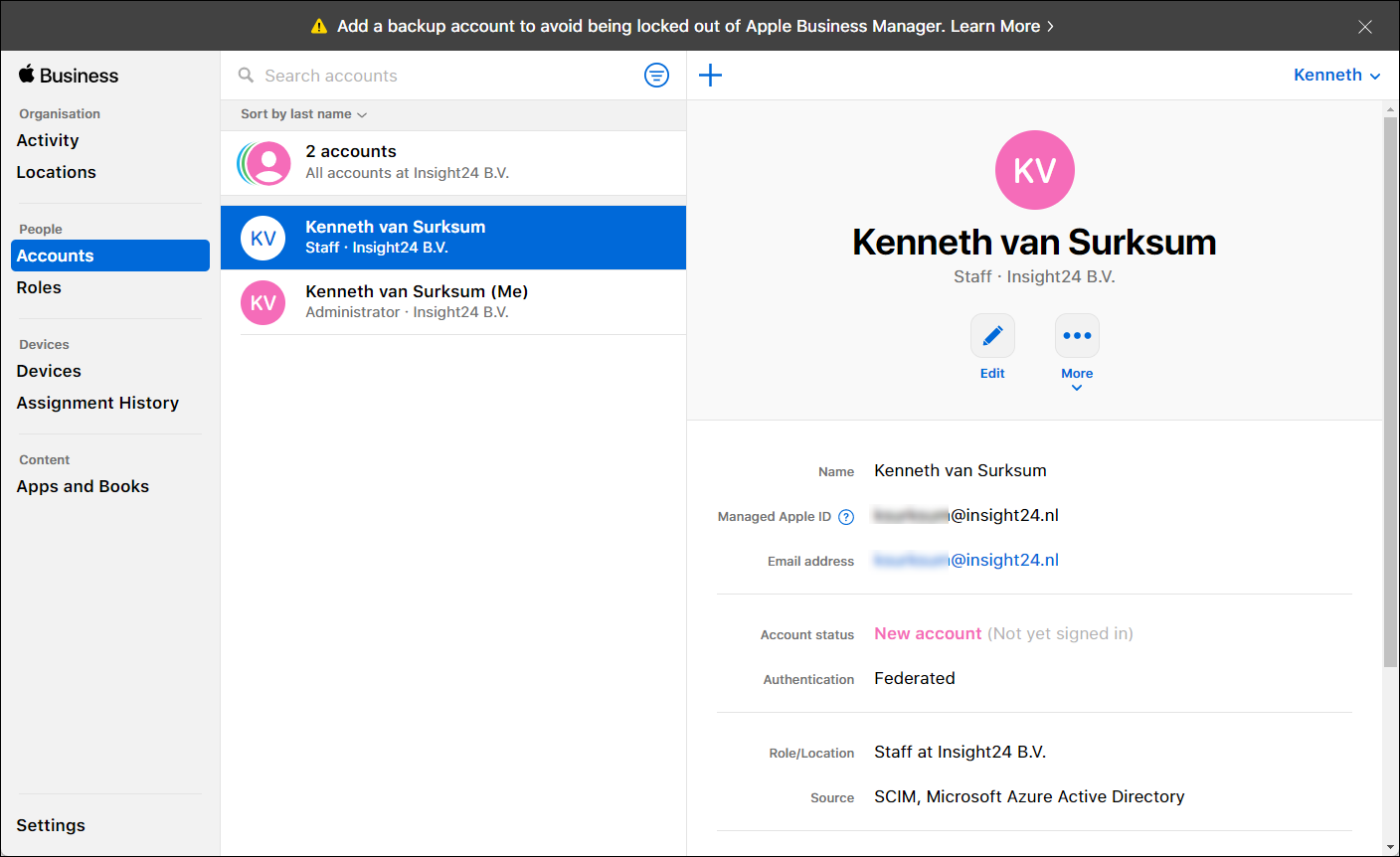This screenshot has height=857, width=1400.
Task: Open Devices in the sidebar
Action: (49, 371)
